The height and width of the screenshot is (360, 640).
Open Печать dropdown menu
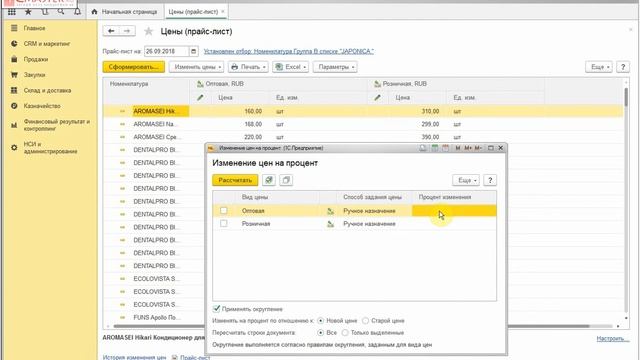(x=248, y=67)
